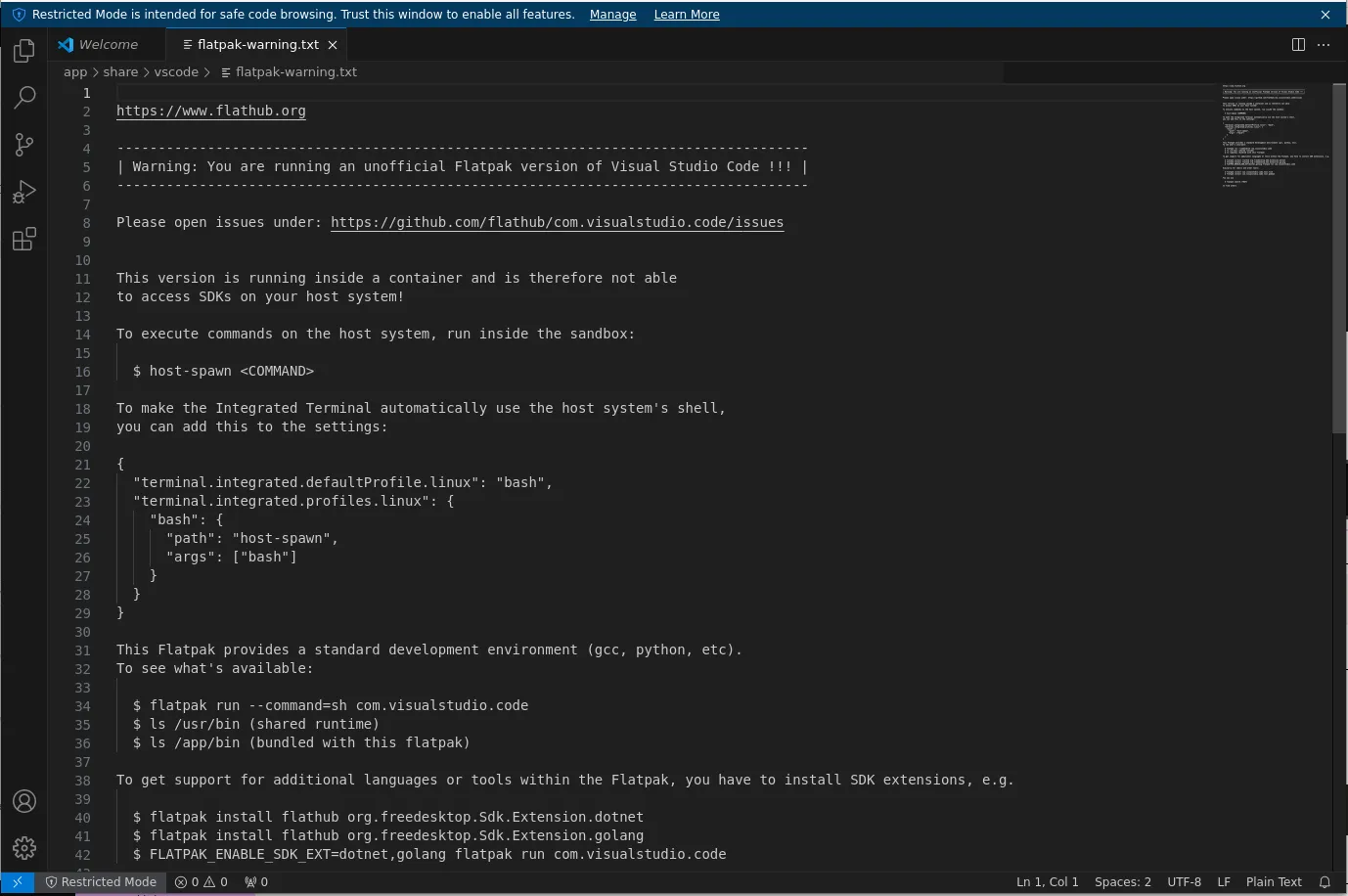The height and width of the screenshot is (896, 1348).
Task: Click the '$ host-spawn <COMMAND>' line
Action: 223,371
